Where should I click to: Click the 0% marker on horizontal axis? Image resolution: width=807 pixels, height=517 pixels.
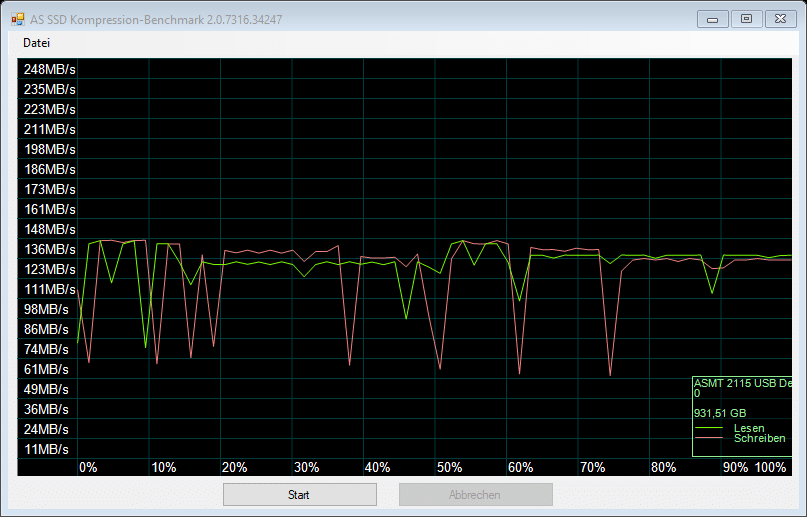point(88,468)
